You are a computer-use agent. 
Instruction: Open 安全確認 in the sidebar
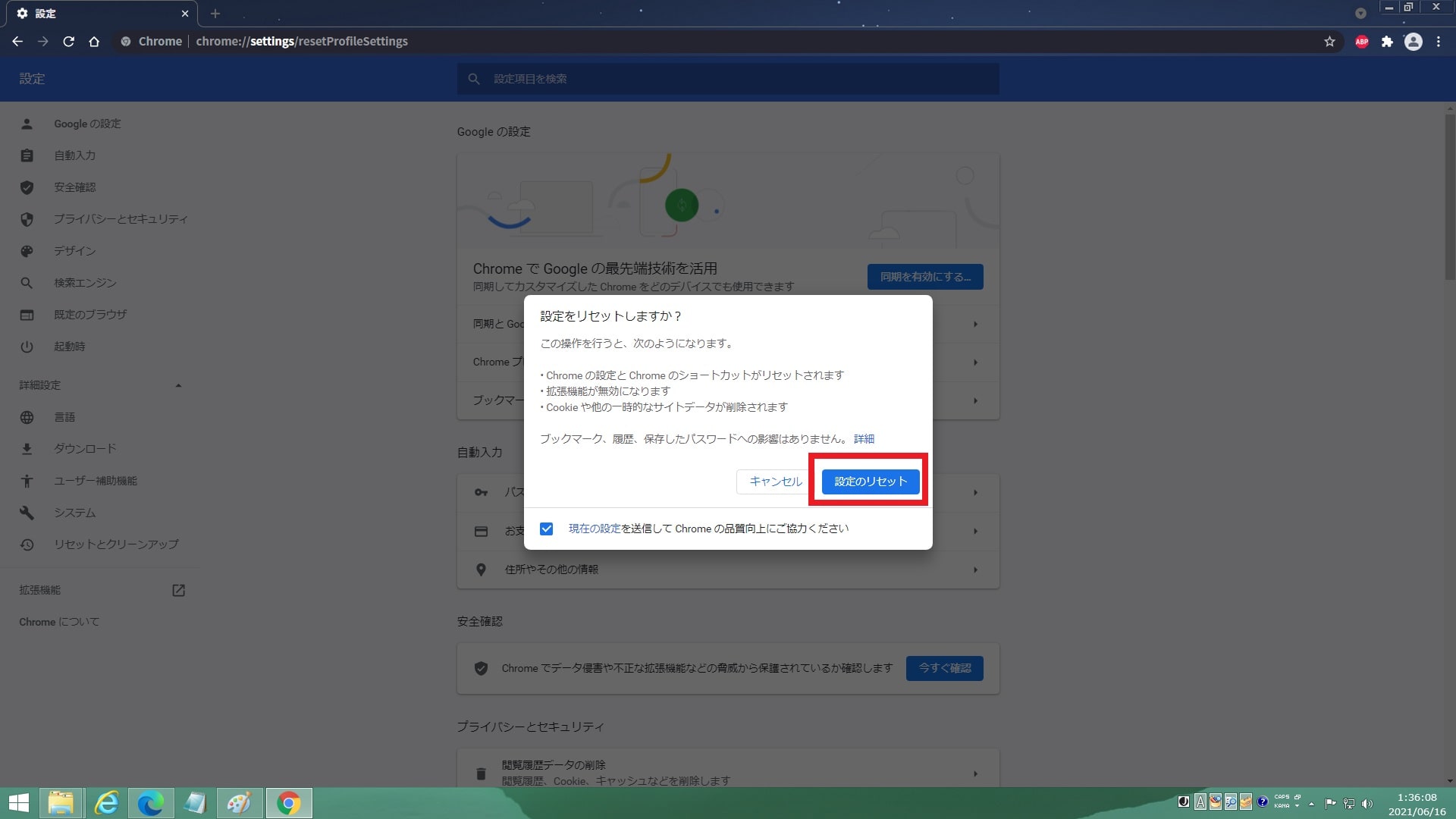(x=74, y=187)
